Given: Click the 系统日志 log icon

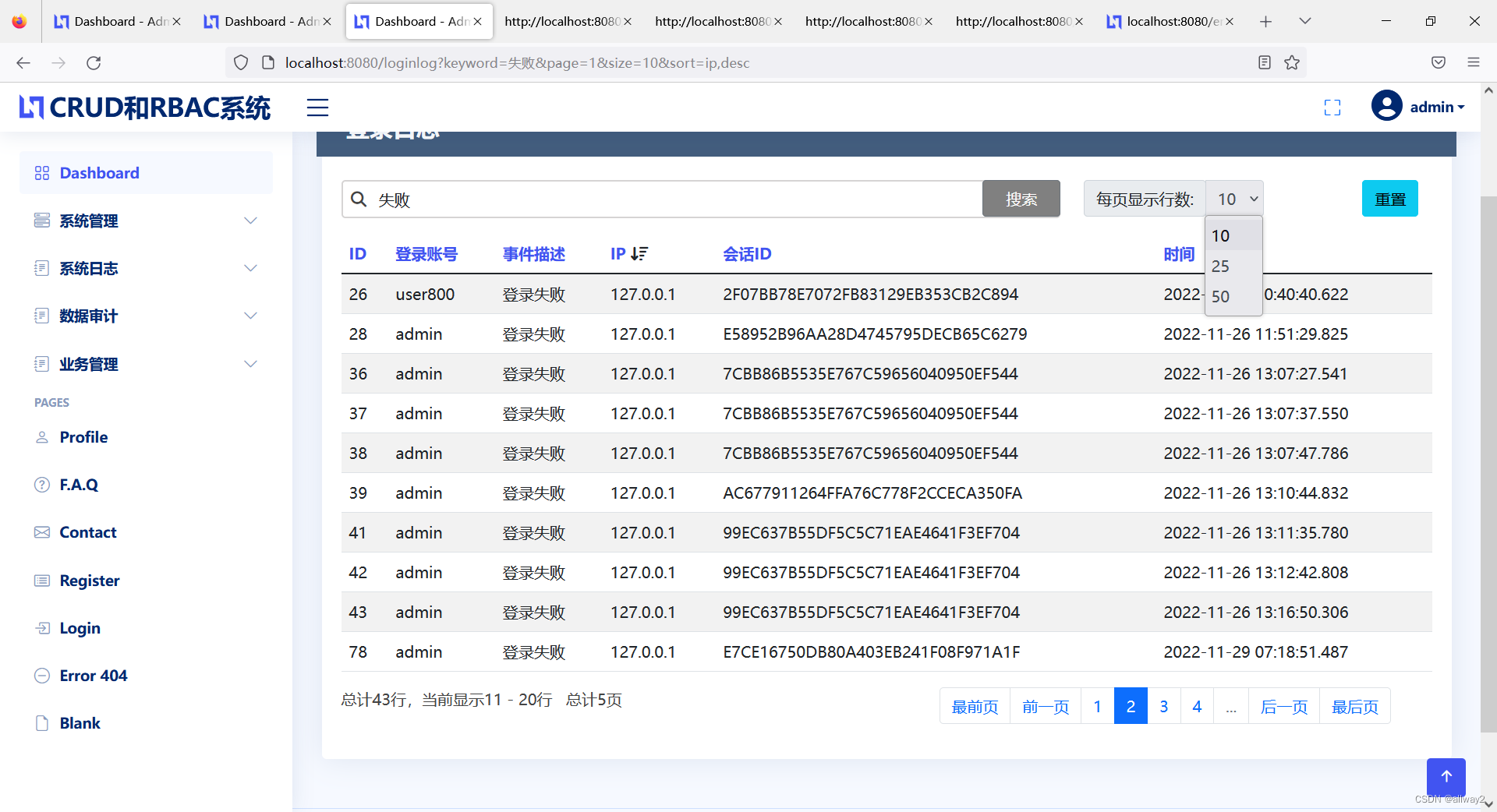Looking at the screenshot, I should [42, 268].
